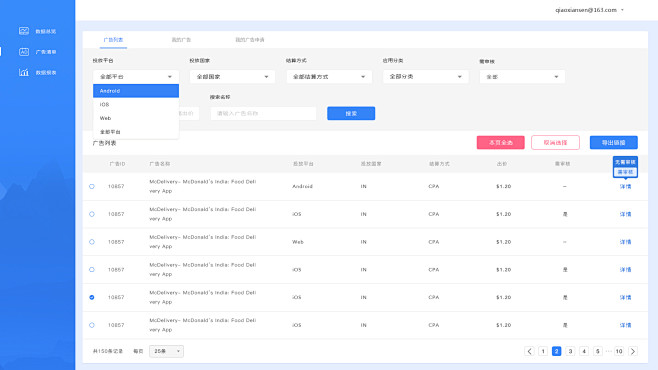Image resolution: width=658 pixels, height=370 pixels.
Task: Open the 全部分类 category dropdown
Action: 425,77
